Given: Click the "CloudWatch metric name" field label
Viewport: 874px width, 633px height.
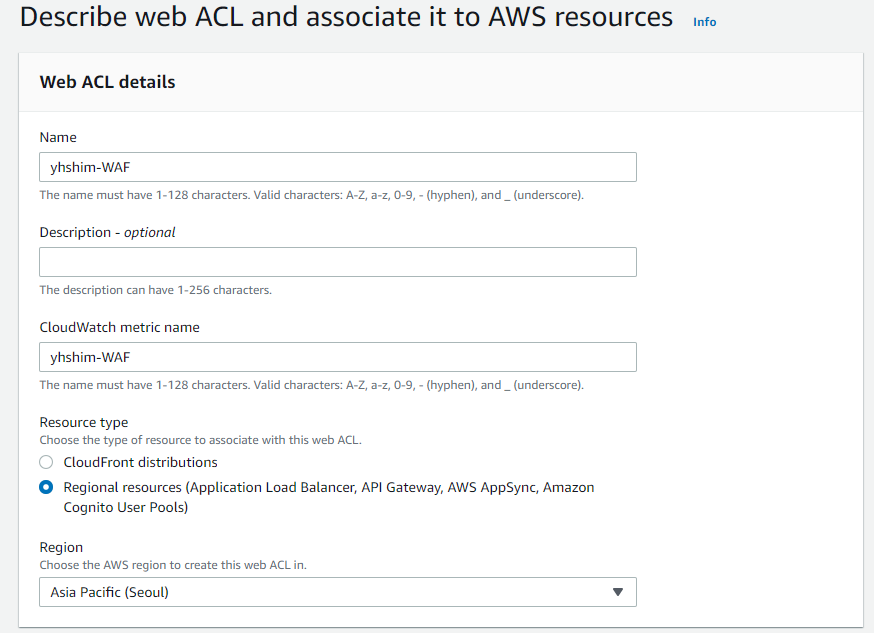Looking at the screenshot, I should coord(119,327).
